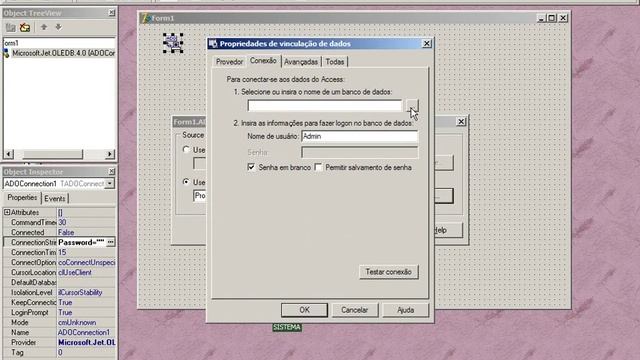Click the Ajuda button
The height and width of the screenshot is (360, 640).
(x=405, y=310)
